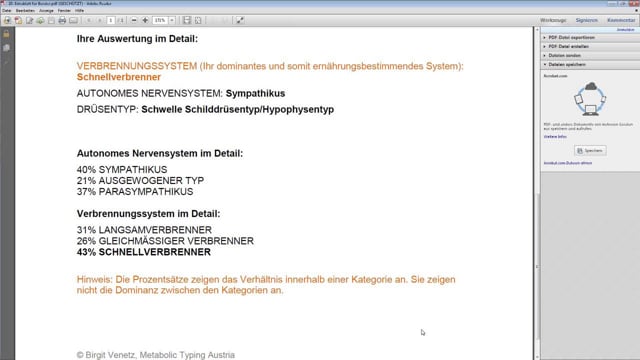Click the '43% SCHNELLVERBRENNER' line
This screenshot has height=360, width=640.
point(144,252)
